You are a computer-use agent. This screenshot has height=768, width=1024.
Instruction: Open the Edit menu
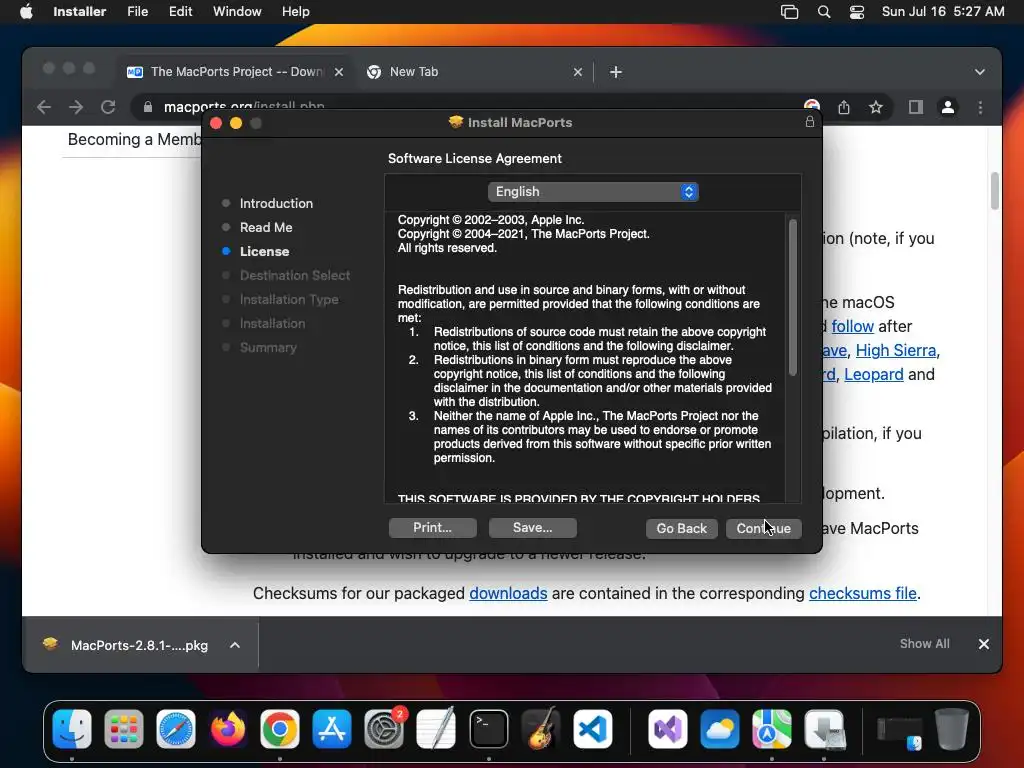180,12
